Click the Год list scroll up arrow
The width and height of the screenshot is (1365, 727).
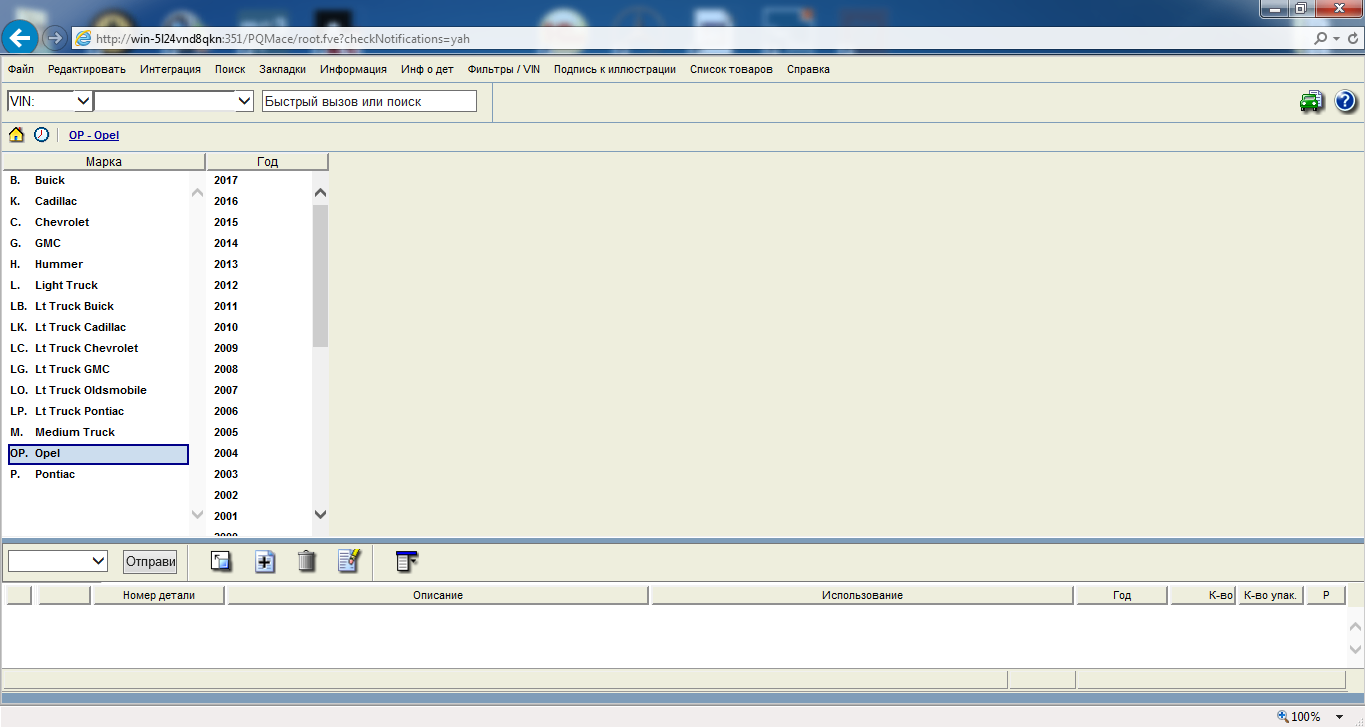tap(320, 193)
